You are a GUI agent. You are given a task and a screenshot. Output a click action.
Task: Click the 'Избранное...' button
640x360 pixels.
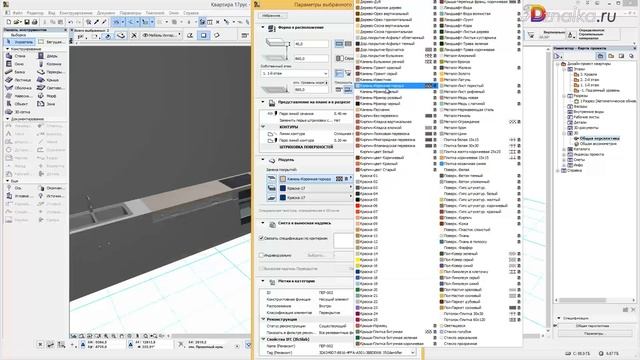pos(273,16)
